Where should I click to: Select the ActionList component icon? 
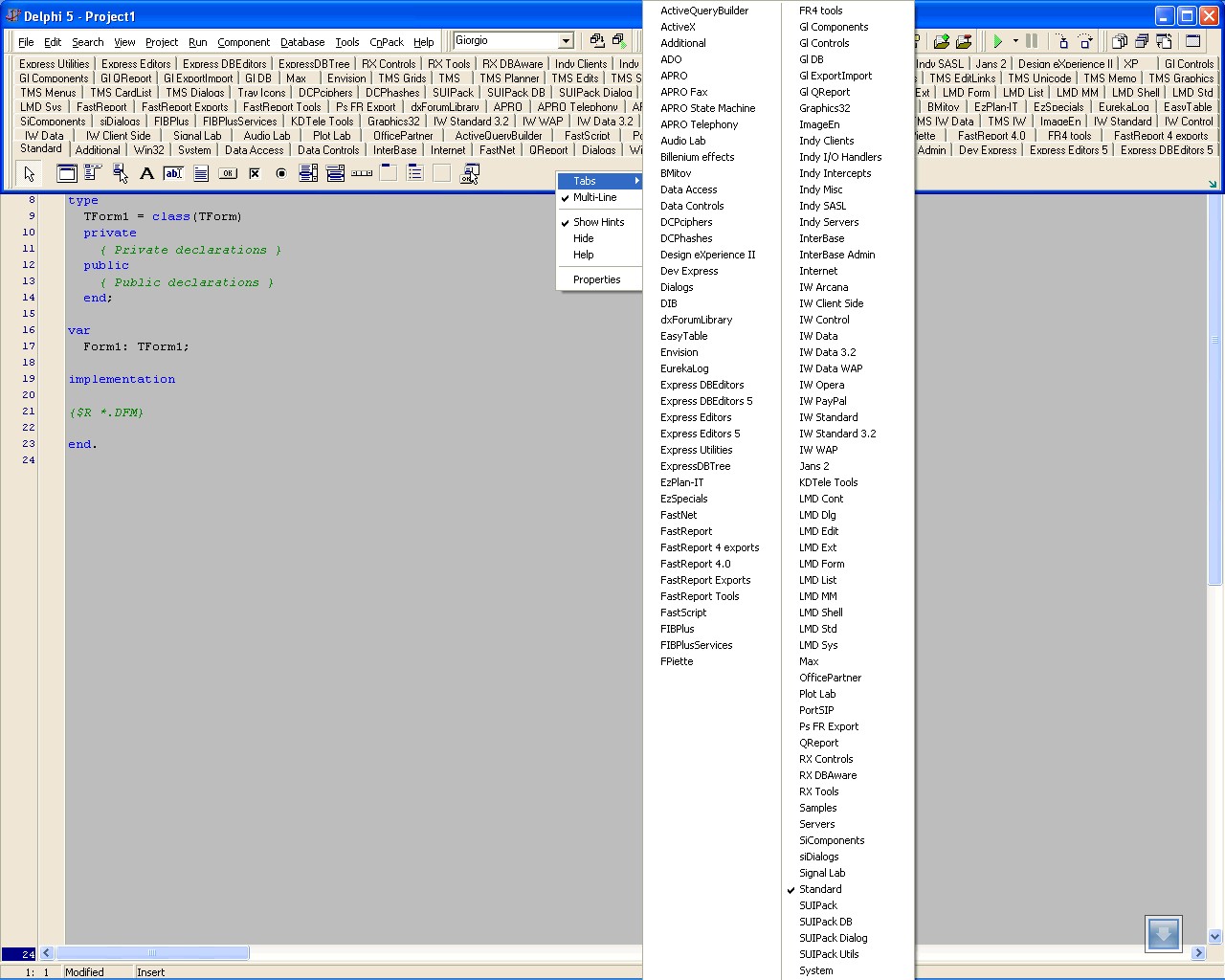pos(469,173)
